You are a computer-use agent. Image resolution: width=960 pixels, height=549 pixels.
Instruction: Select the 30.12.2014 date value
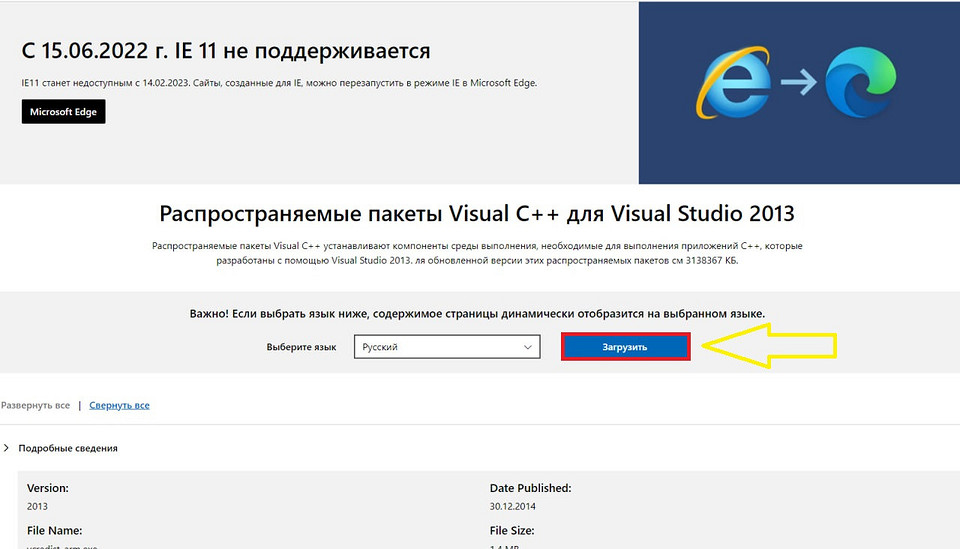513,506
